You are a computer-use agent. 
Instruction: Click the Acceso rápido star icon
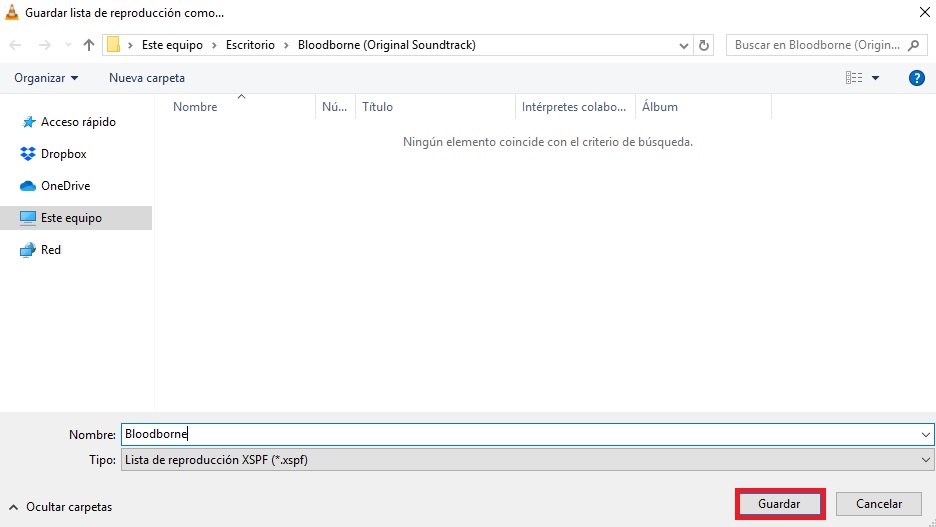28,122
